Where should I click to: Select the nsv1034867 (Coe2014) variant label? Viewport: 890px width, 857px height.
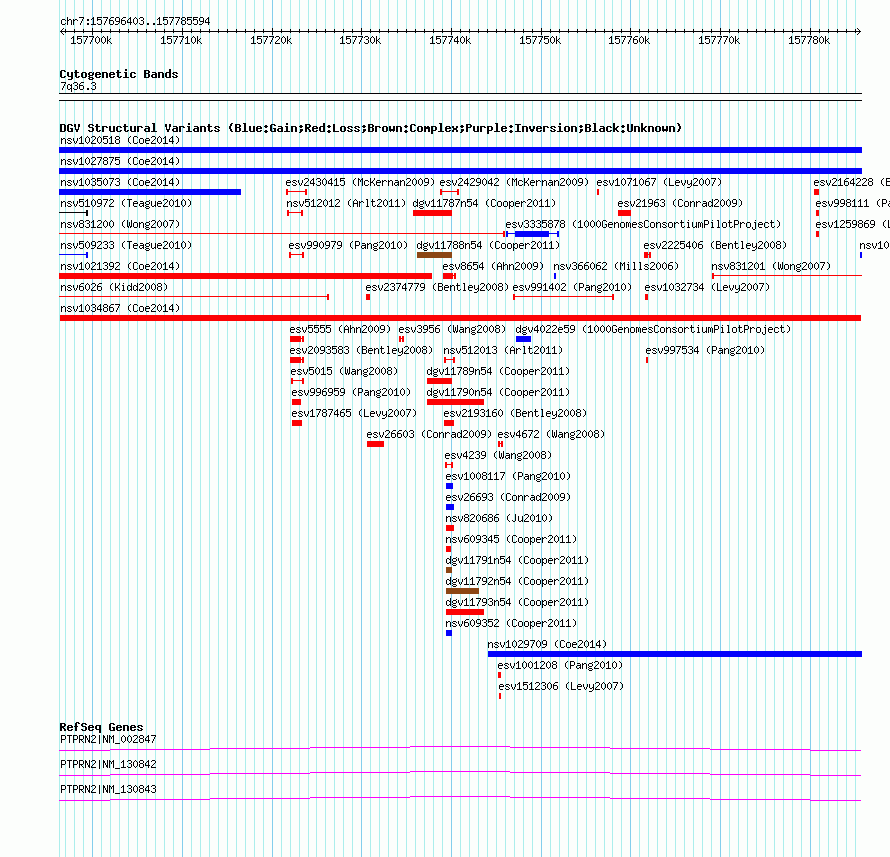[120, 308]
